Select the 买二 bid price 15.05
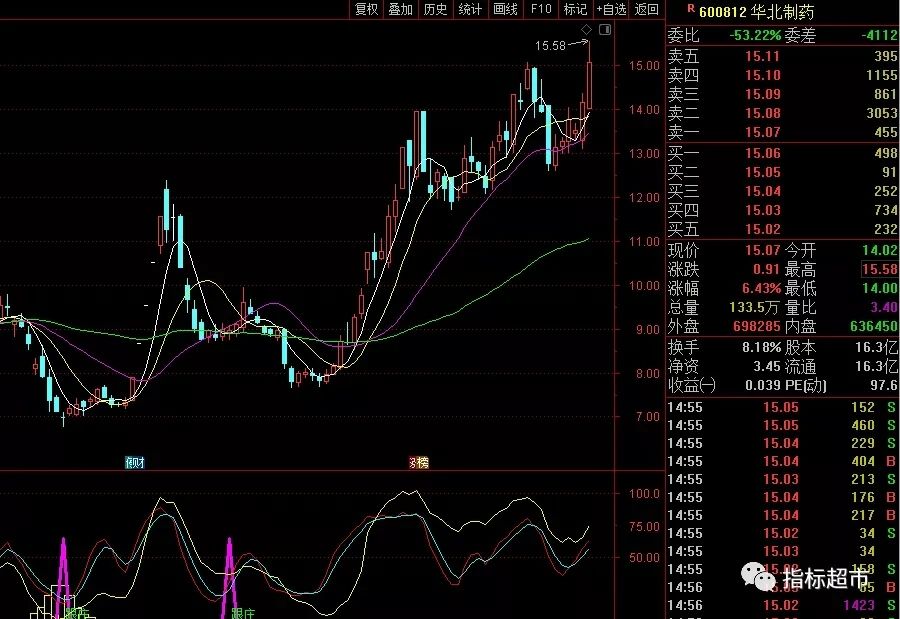 (762, 172)
